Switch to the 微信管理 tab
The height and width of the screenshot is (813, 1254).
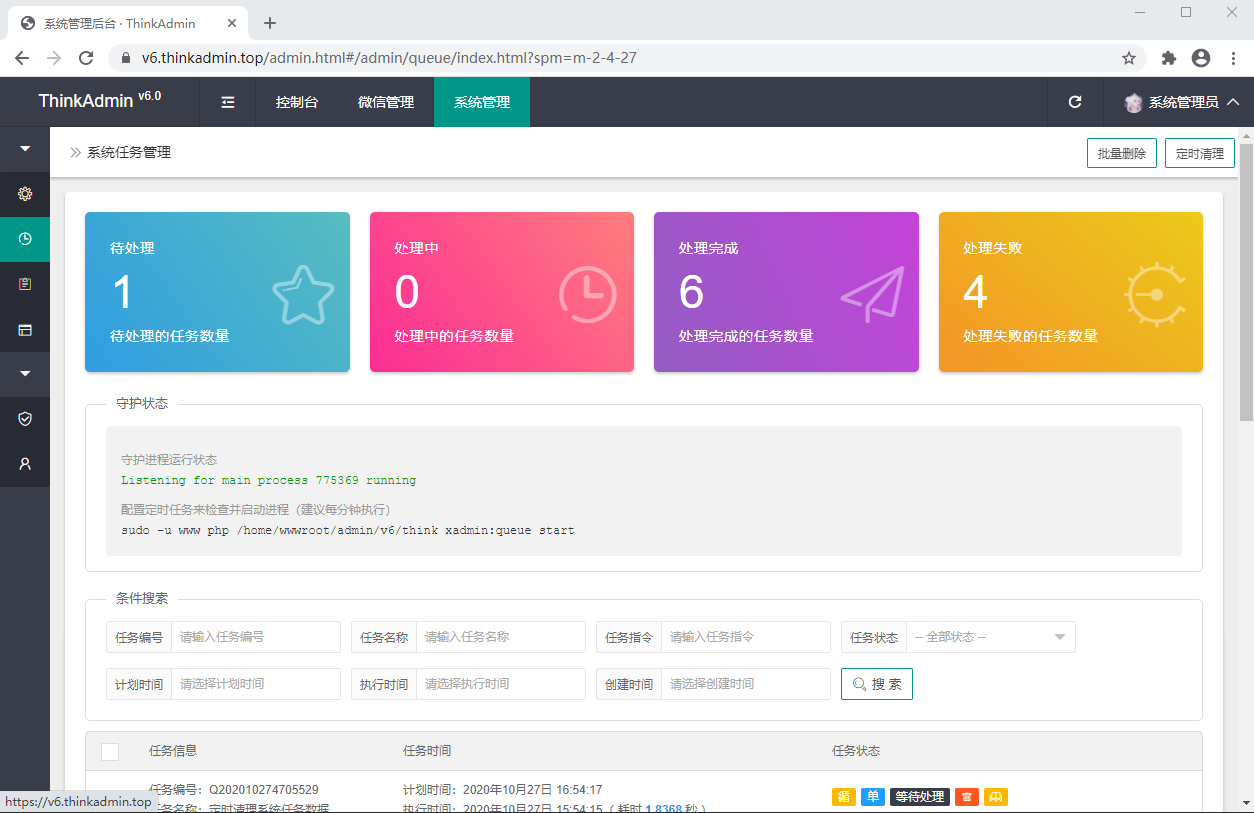point(386,102)
